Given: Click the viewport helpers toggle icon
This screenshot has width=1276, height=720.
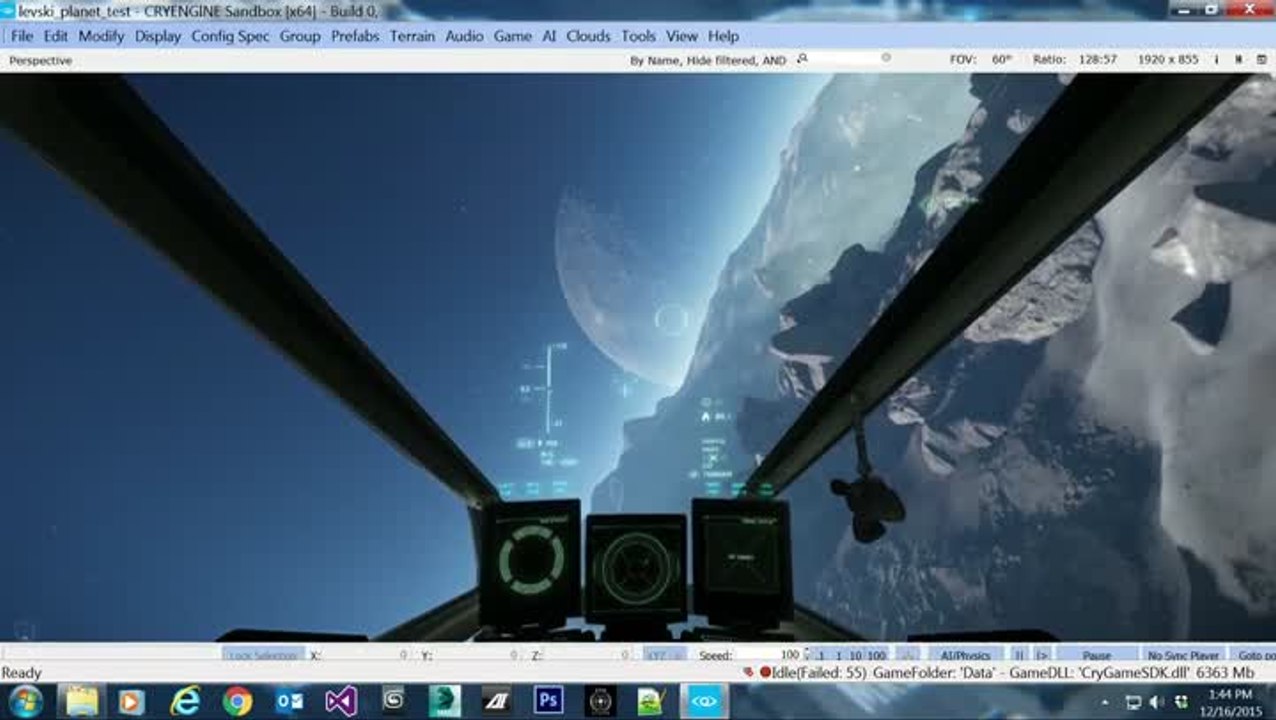Looking at the screenshot, I should pos(1238,59).
